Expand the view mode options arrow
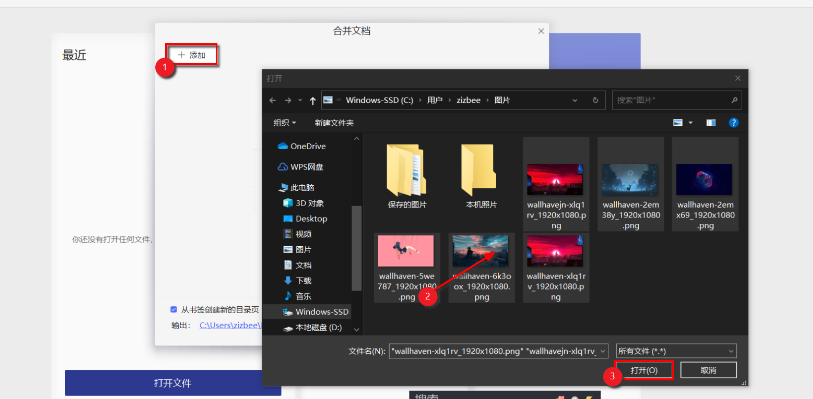This screenshot has width=813, height=399. click(691, 123)
